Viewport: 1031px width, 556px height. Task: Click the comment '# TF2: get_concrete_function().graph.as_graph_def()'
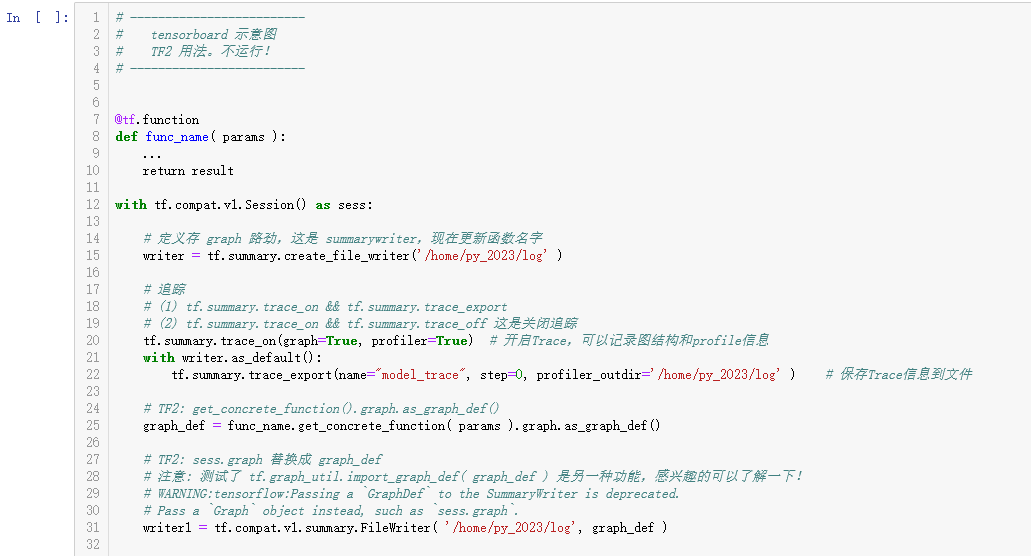click(322, 409)
